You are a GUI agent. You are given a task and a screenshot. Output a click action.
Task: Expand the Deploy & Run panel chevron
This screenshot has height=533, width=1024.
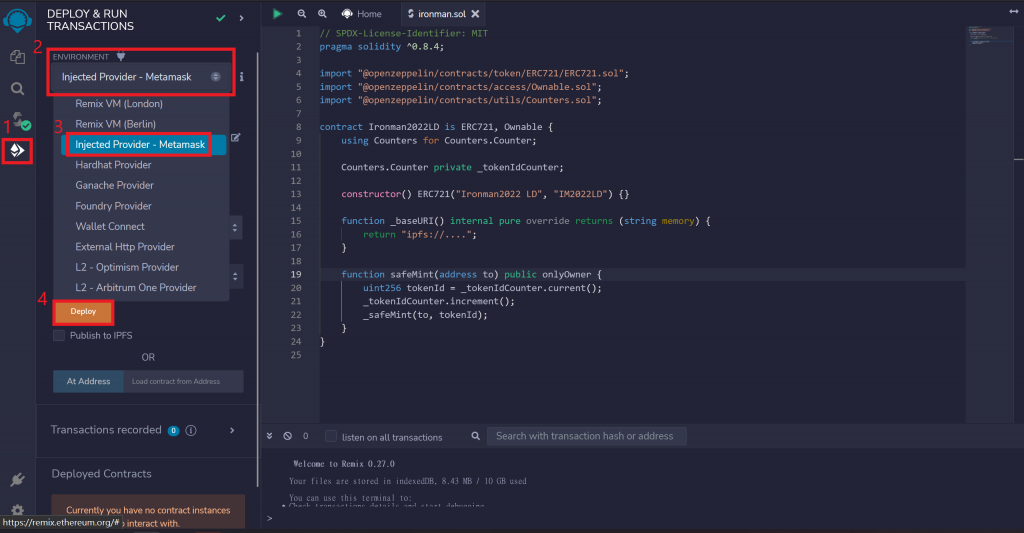click(242, 18)
